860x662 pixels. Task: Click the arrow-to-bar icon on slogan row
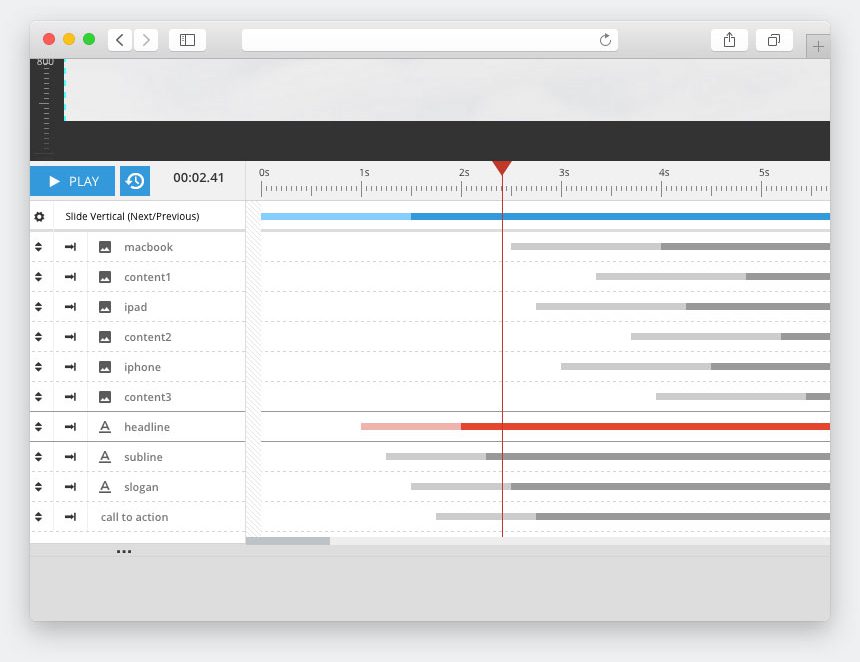pyautogui.click(x=70, y=486)
